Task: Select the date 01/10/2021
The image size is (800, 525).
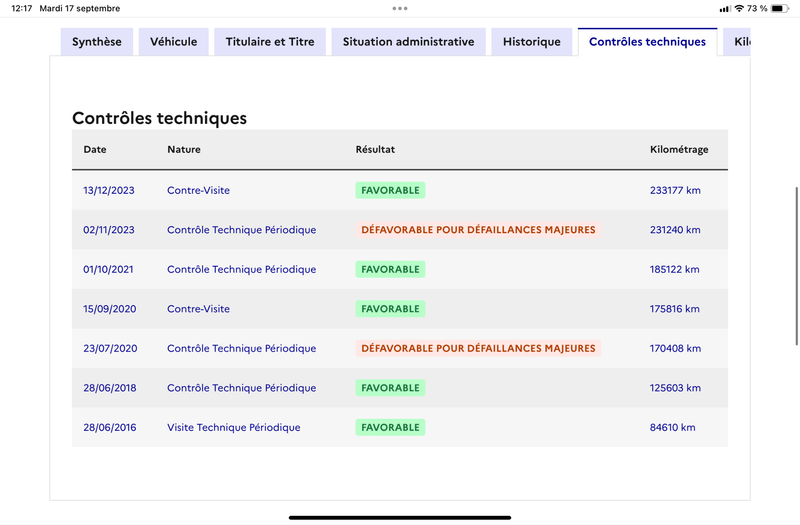Action: 108,269
